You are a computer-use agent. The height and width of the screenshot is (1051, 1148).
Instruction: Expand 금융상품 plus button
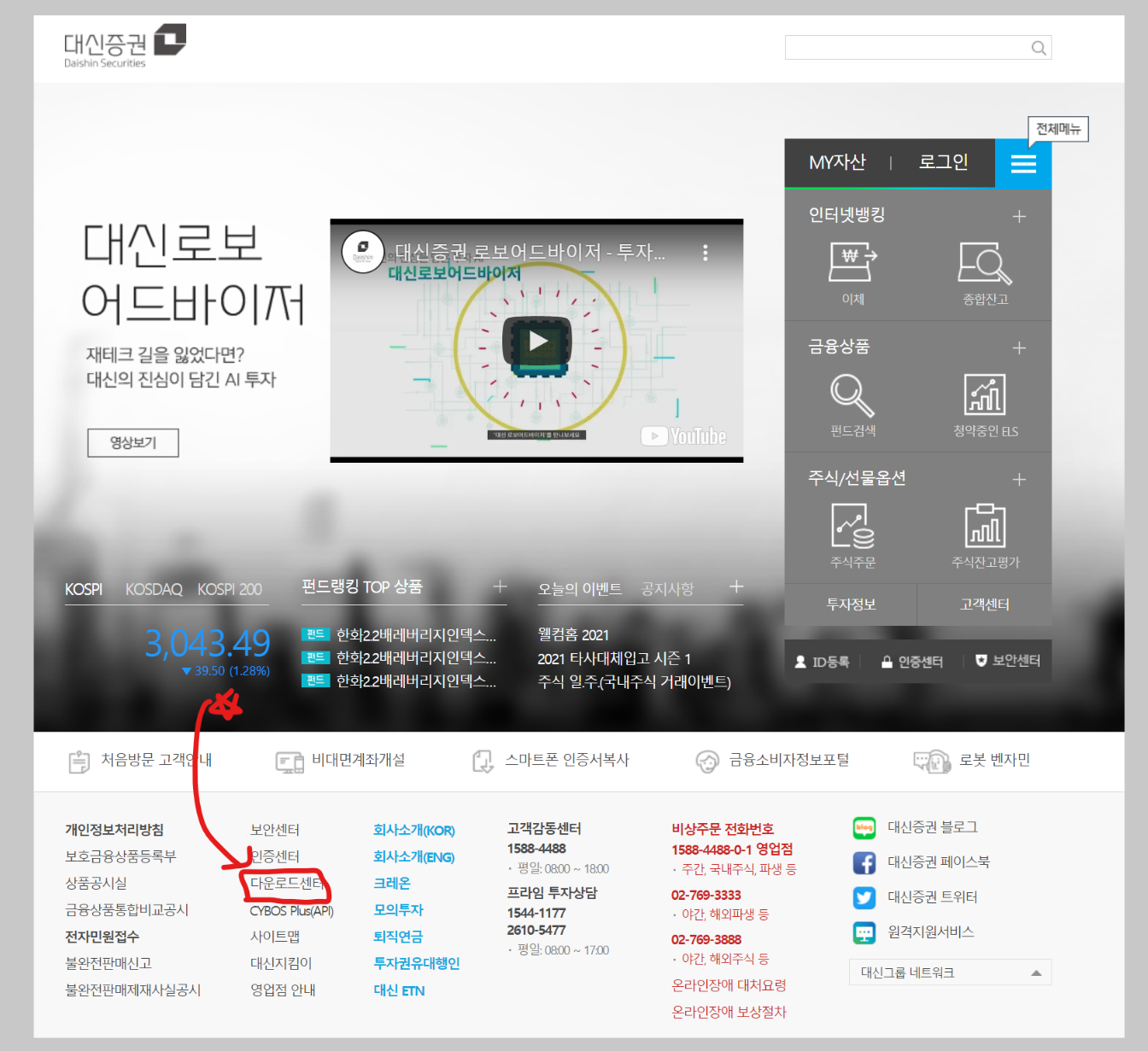[1019, 348]
